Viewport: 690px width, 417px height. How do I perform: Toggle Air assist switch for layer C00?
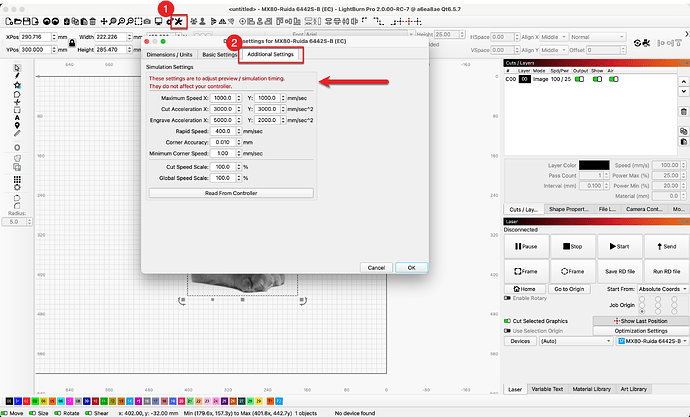pos(613,79)
